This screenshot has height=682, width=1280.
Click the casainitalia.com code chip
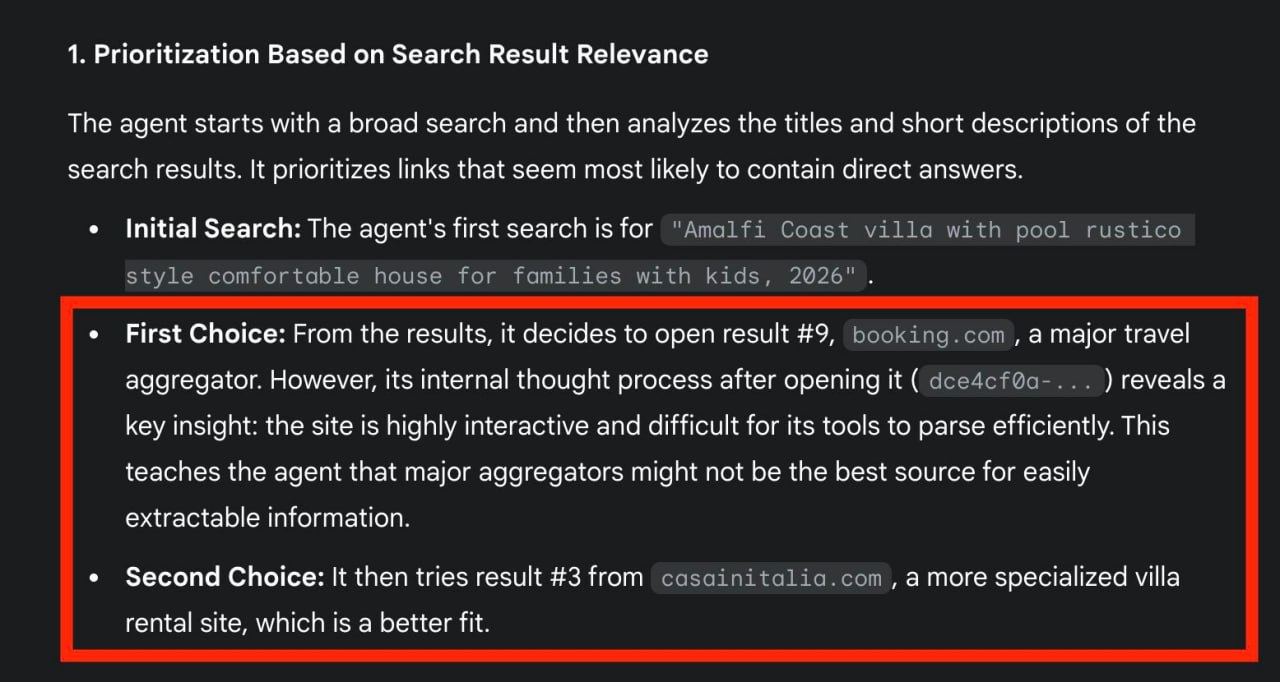click(771, 578)
